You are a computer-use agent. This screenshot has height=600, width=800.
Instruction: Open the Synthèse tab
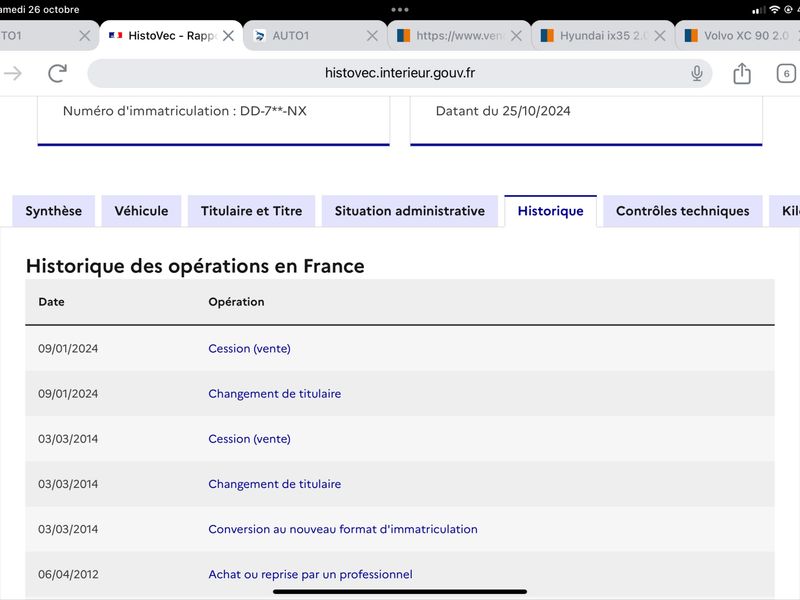[x=54, y=211]
